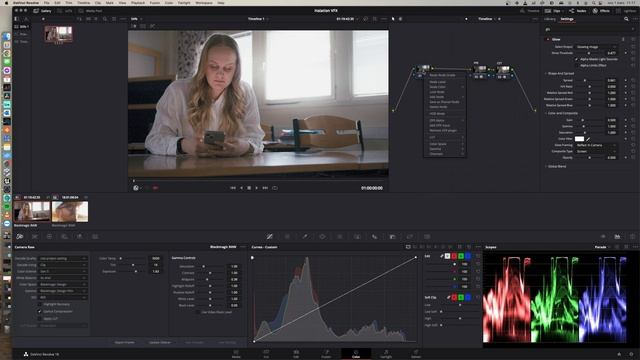Toggle Alpha Masks Light Sources checkbox
This screenshot has height=360, width=640.
pyautogui.click(x=577, y=59)
